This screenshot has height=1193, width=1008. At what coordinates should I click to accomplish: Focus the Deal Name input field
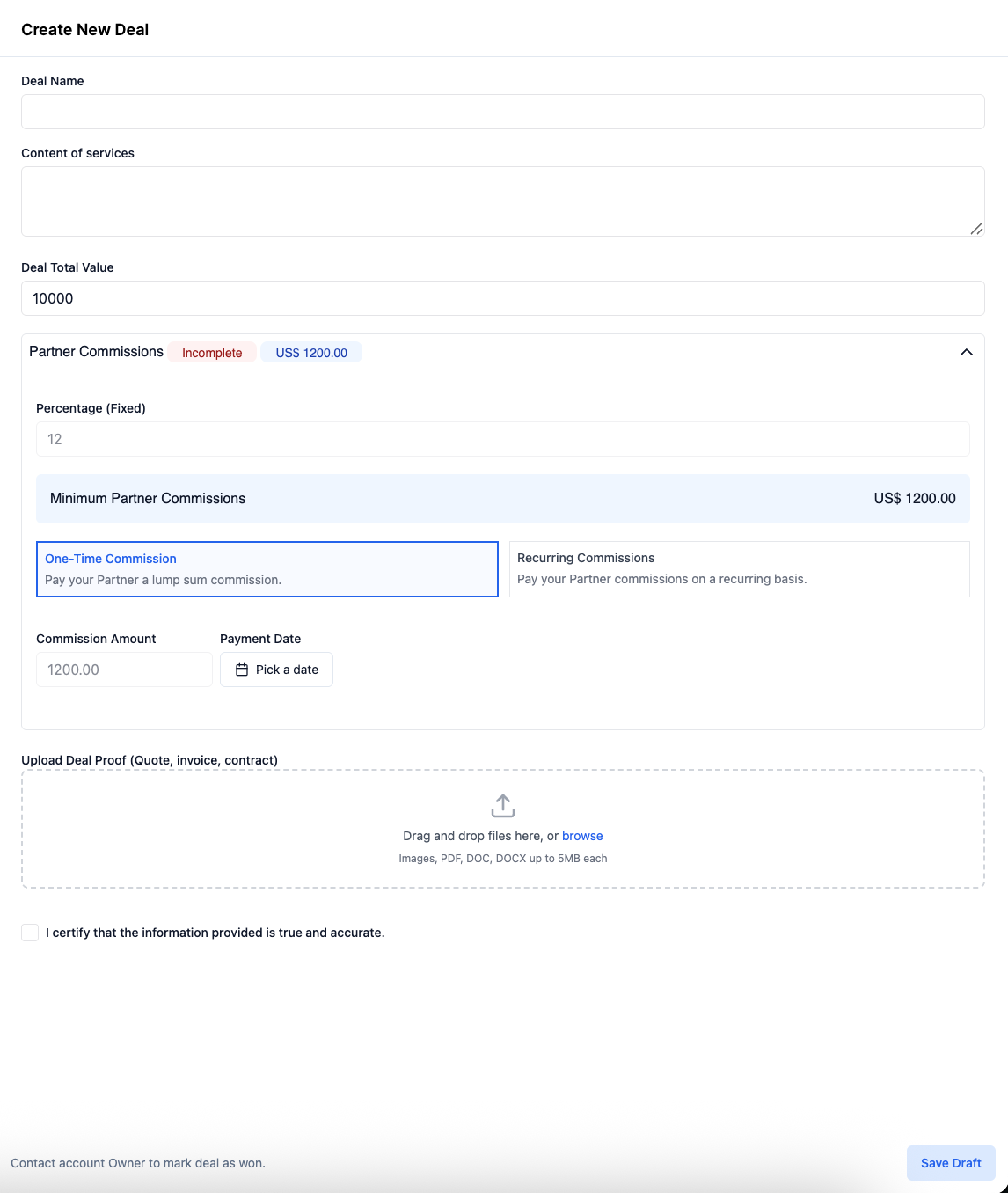point(503,112)
